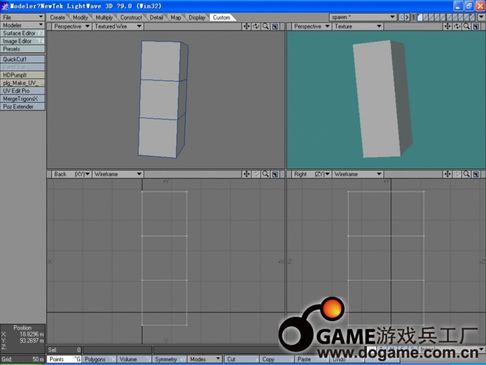Switch to the Create tab
This screenshot has width=486, height=365.
click(x=58, y=17)
